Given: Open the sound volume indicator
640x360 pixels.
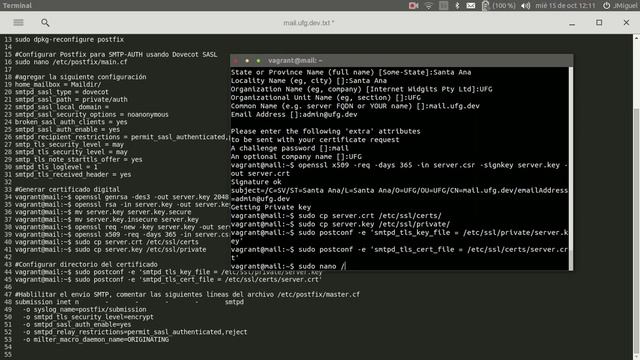Looking at the screenshot, I should click(x=525, y=6).
